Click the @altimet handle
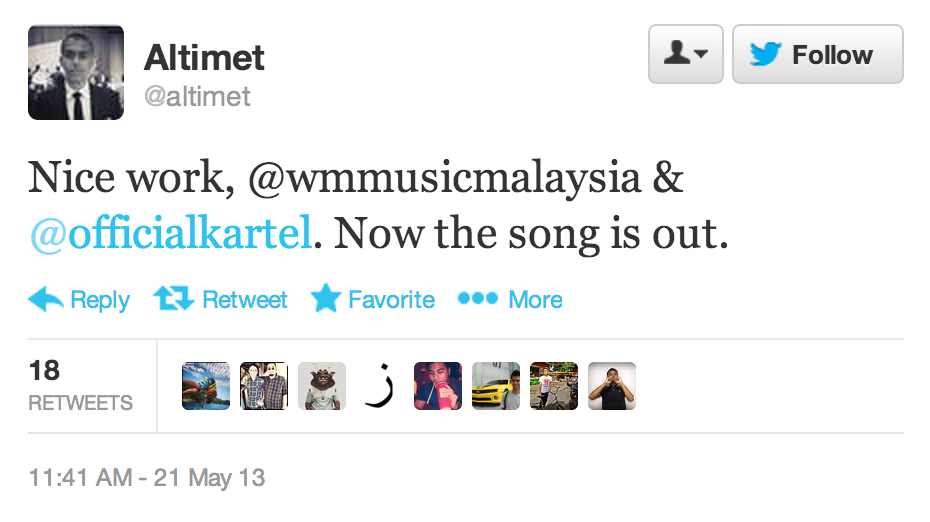Screen dimensions: 930x522 pos(197,96)
